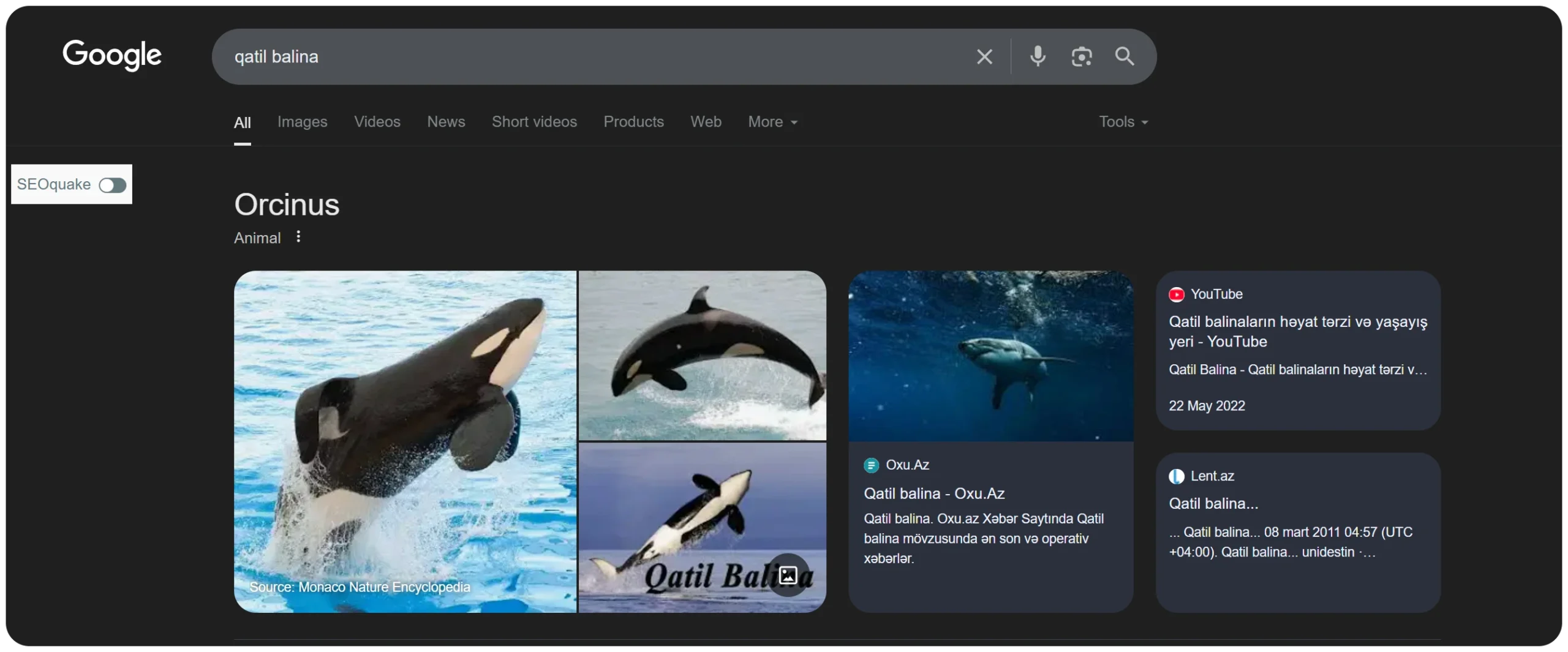Open the large breaching orca image

click(x=405, y=441)
